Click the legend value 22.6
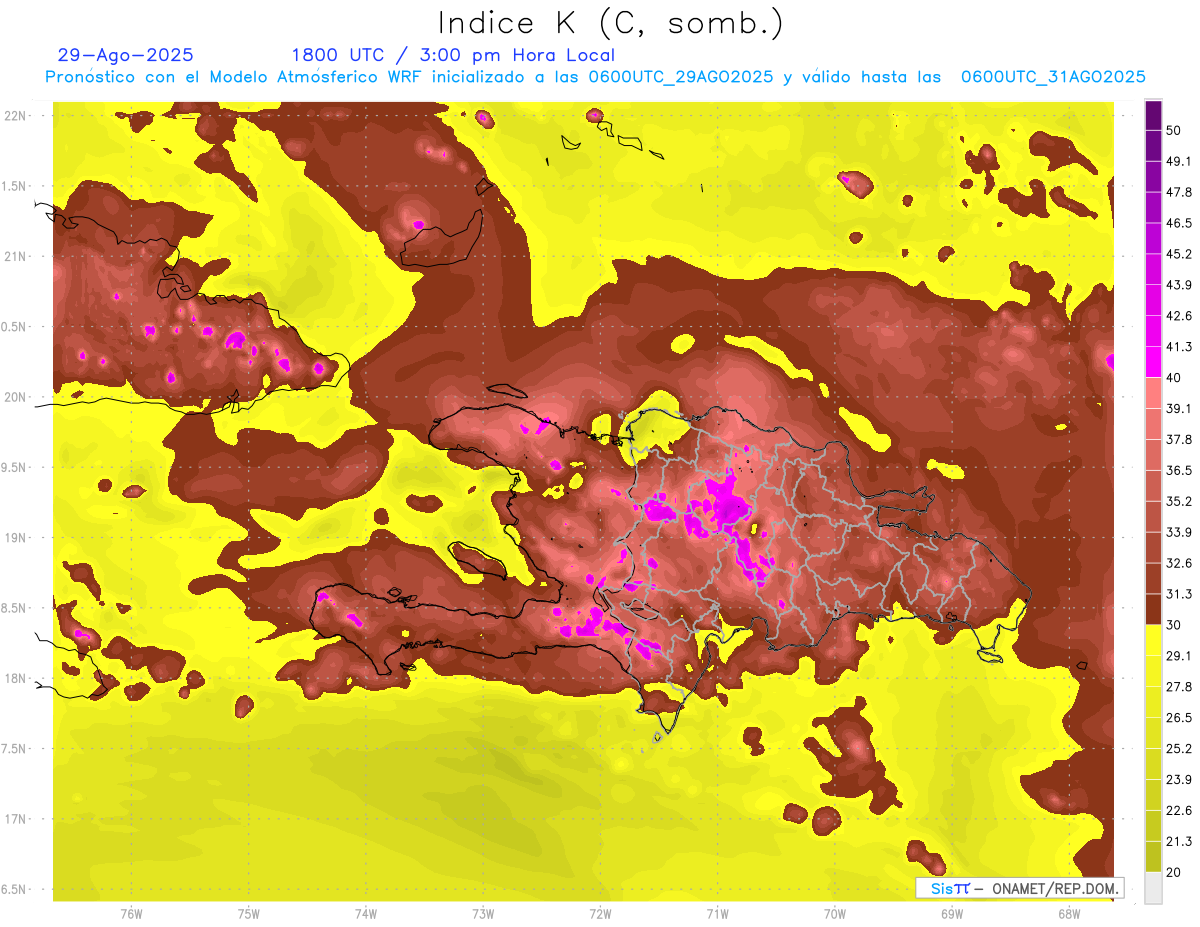The image size is (1200, 927). pyautogui.click(x=1179, y=811)
